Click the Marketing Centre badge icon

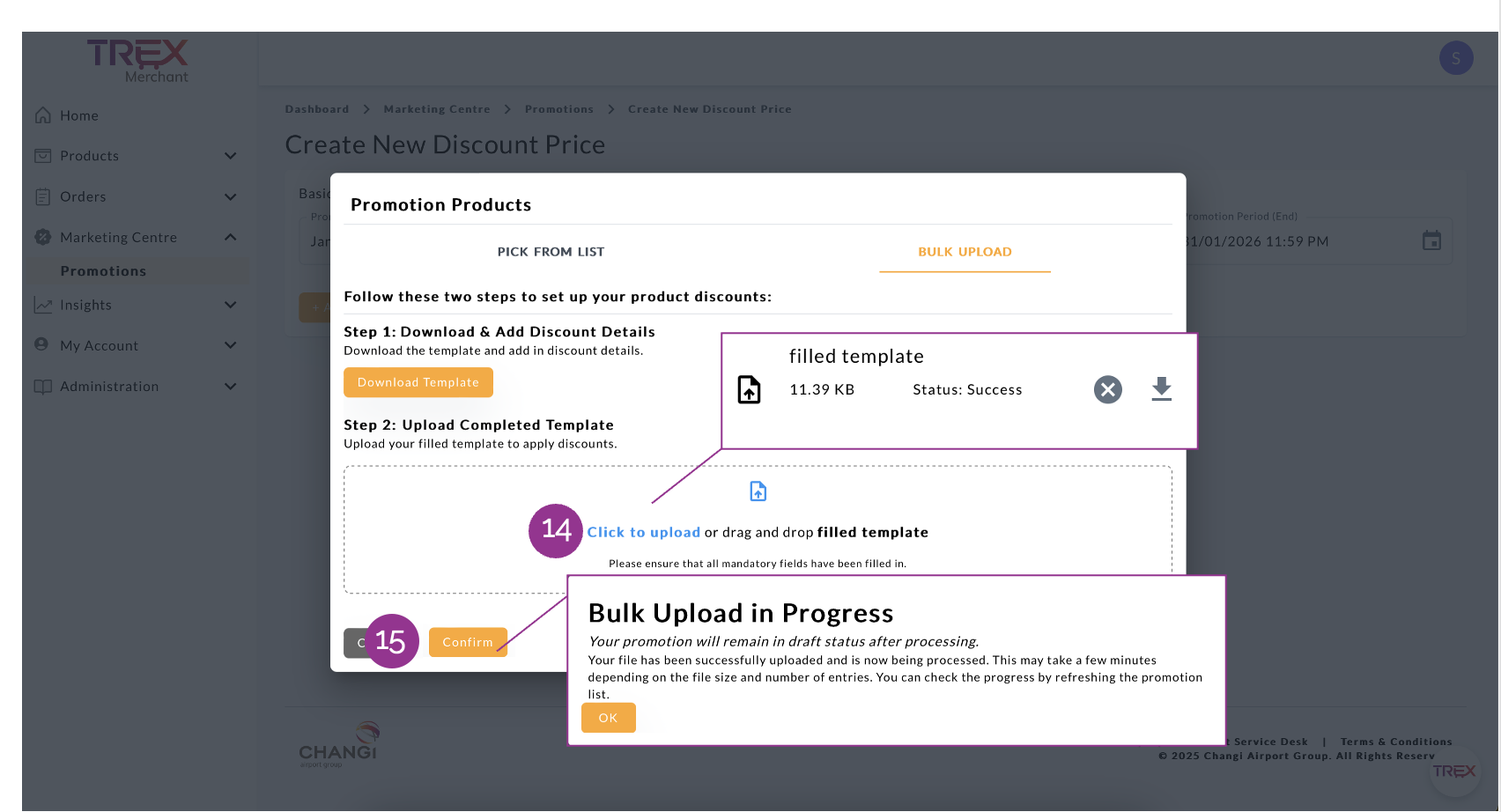click(x=42, y=237)
